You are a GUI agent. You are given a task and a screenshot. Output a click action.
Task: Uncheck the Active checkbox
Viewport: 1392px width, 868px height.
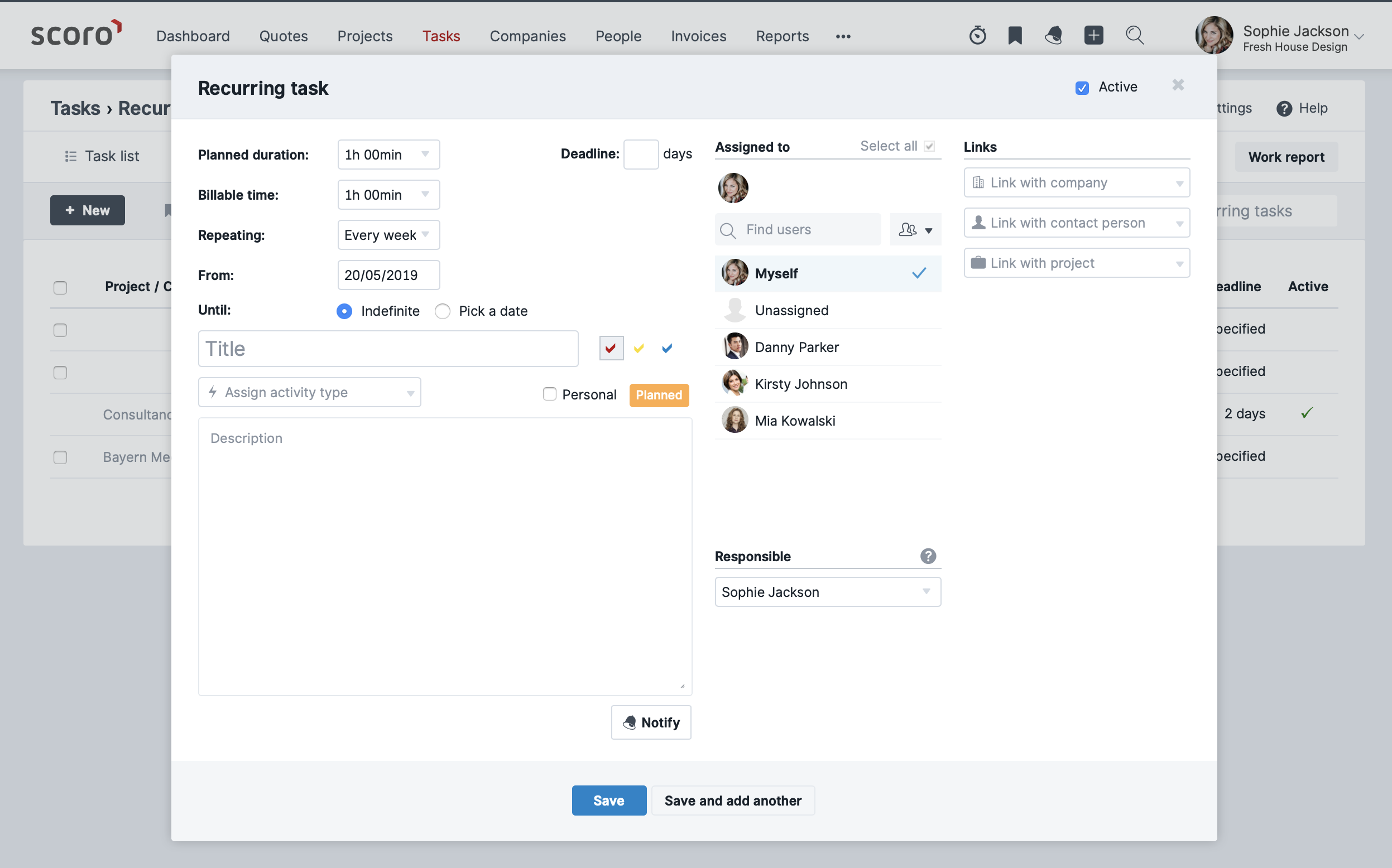[x=1082, y=87]
